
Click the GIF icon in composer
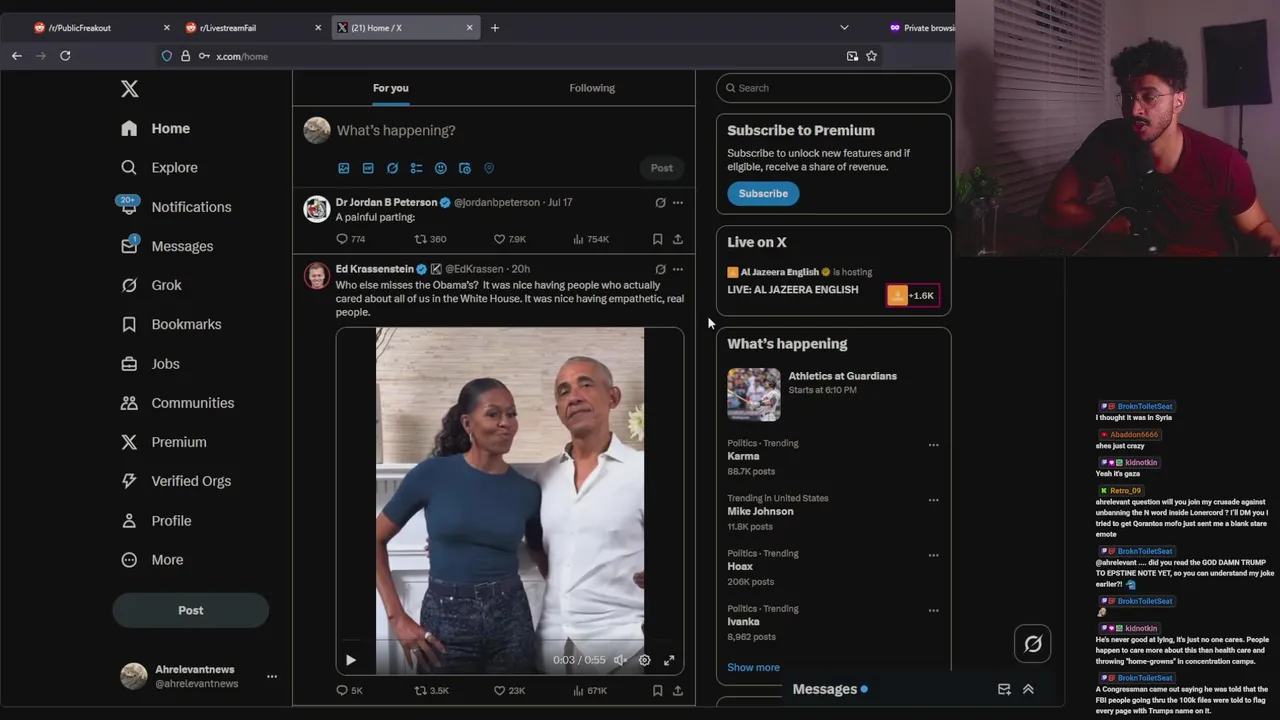(368, 168)
